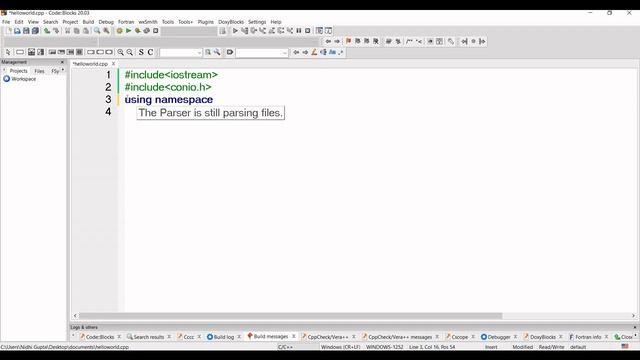The height and width of the screenshot is (360, 640).
Task: Click the Stop debugger icon
Action: click(x=308, y=31)
